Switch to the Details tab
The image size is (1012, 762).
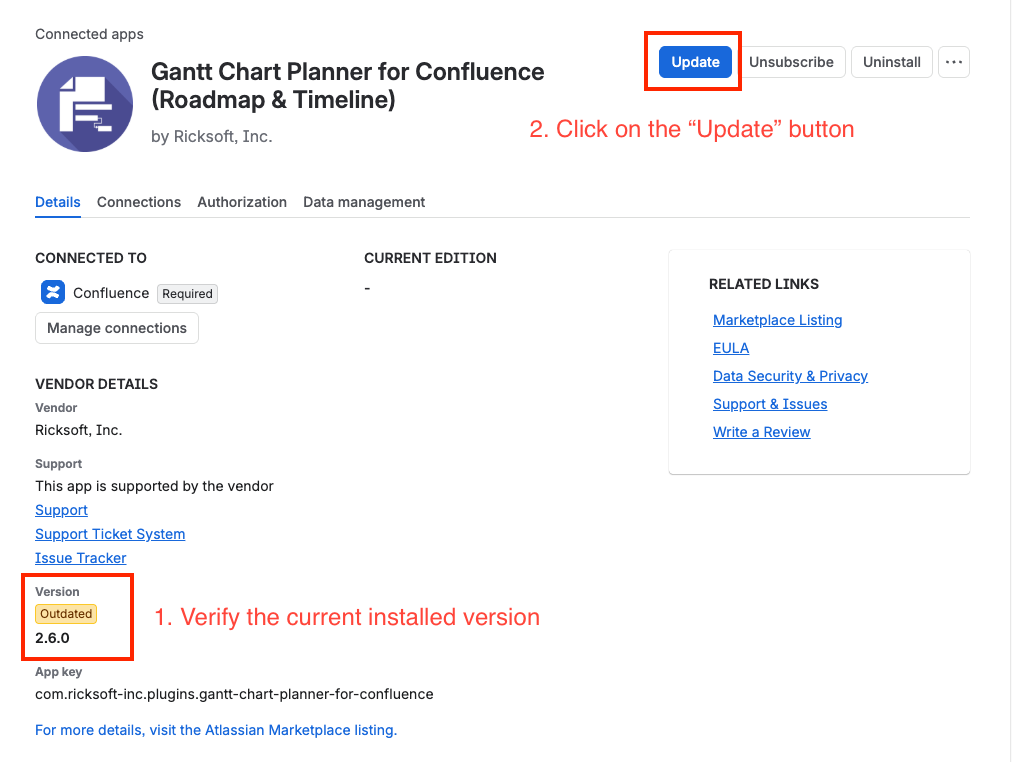[57, 202]
